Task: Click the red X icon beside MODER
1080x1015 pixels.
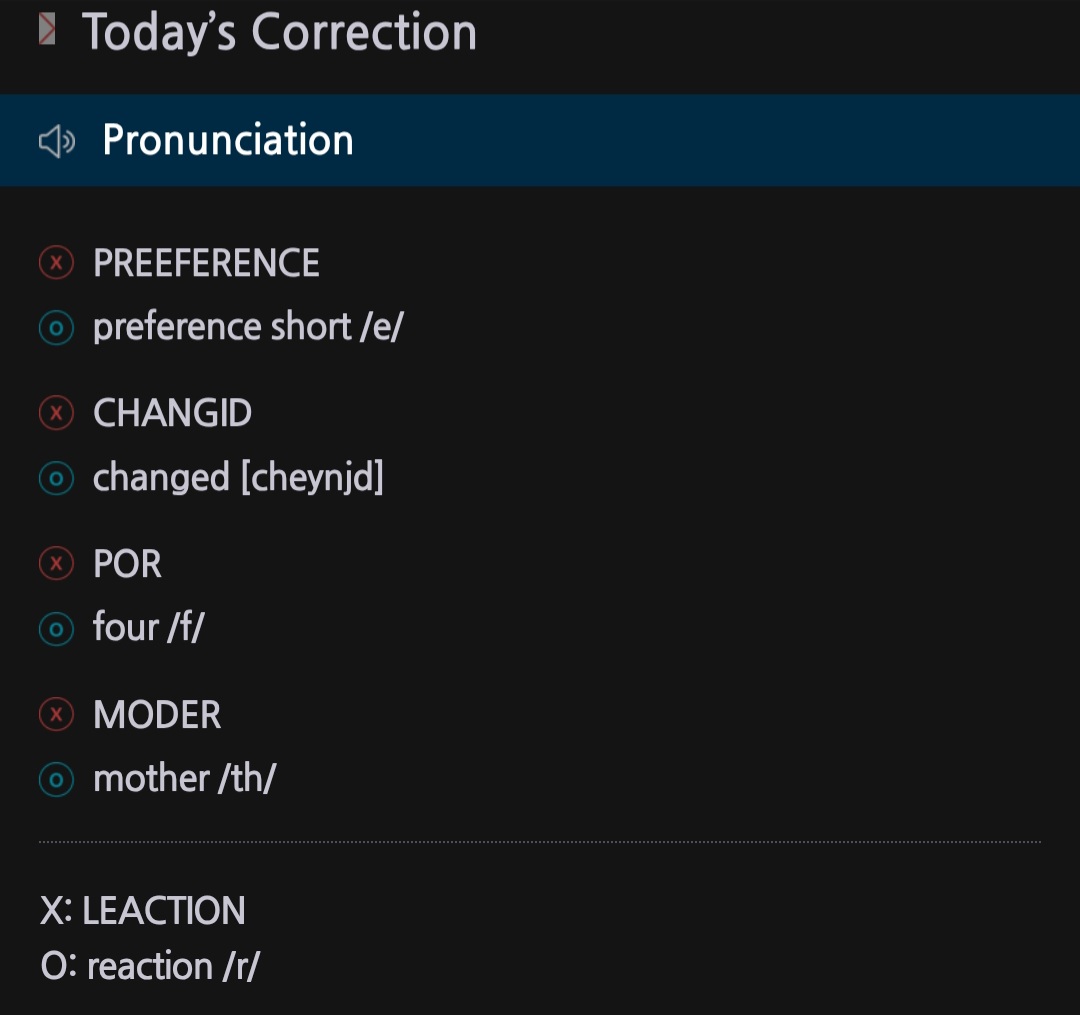Action: point(56,715)
